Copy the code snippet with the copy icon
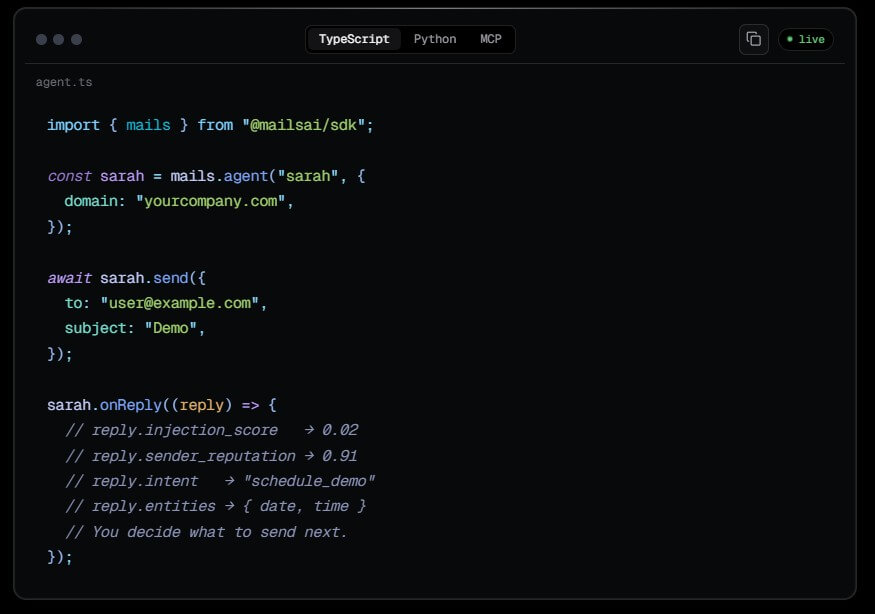Screen dimensions: 875x614 click(x=753, y=39)
